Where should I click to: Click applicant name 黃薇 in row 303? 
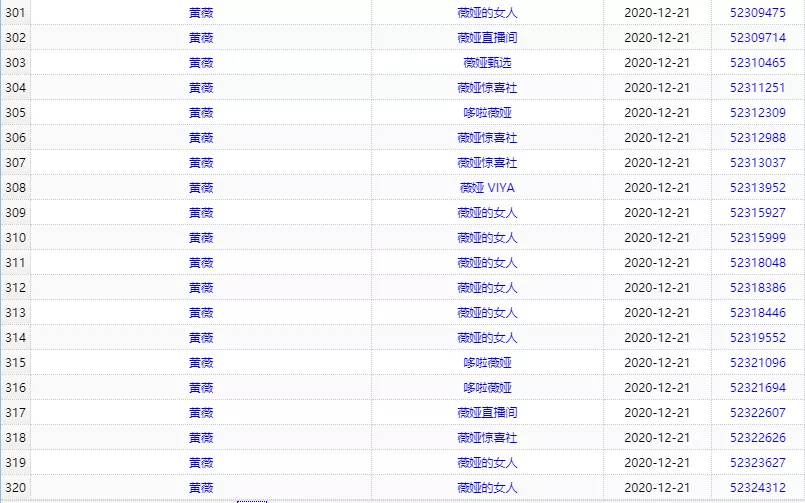pyautogui.click(x=201, y=63)
